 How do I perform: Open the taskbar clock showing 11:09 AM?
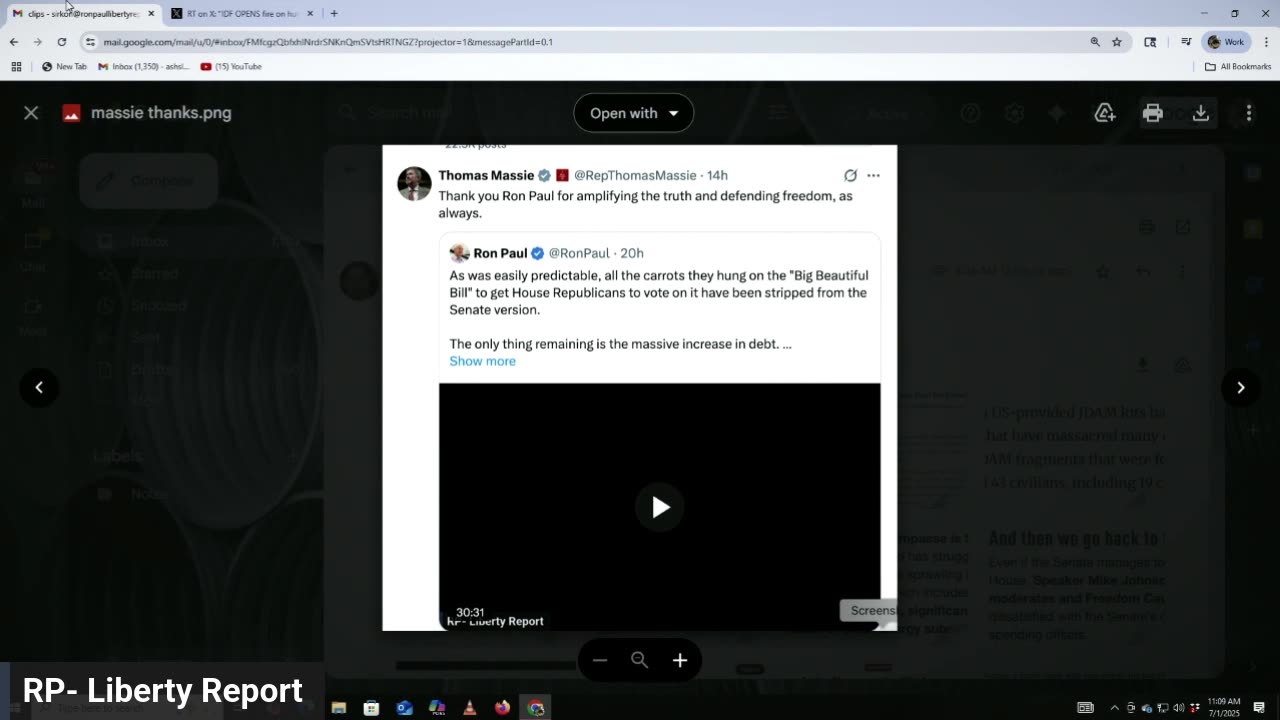(x=1223, y=708)
